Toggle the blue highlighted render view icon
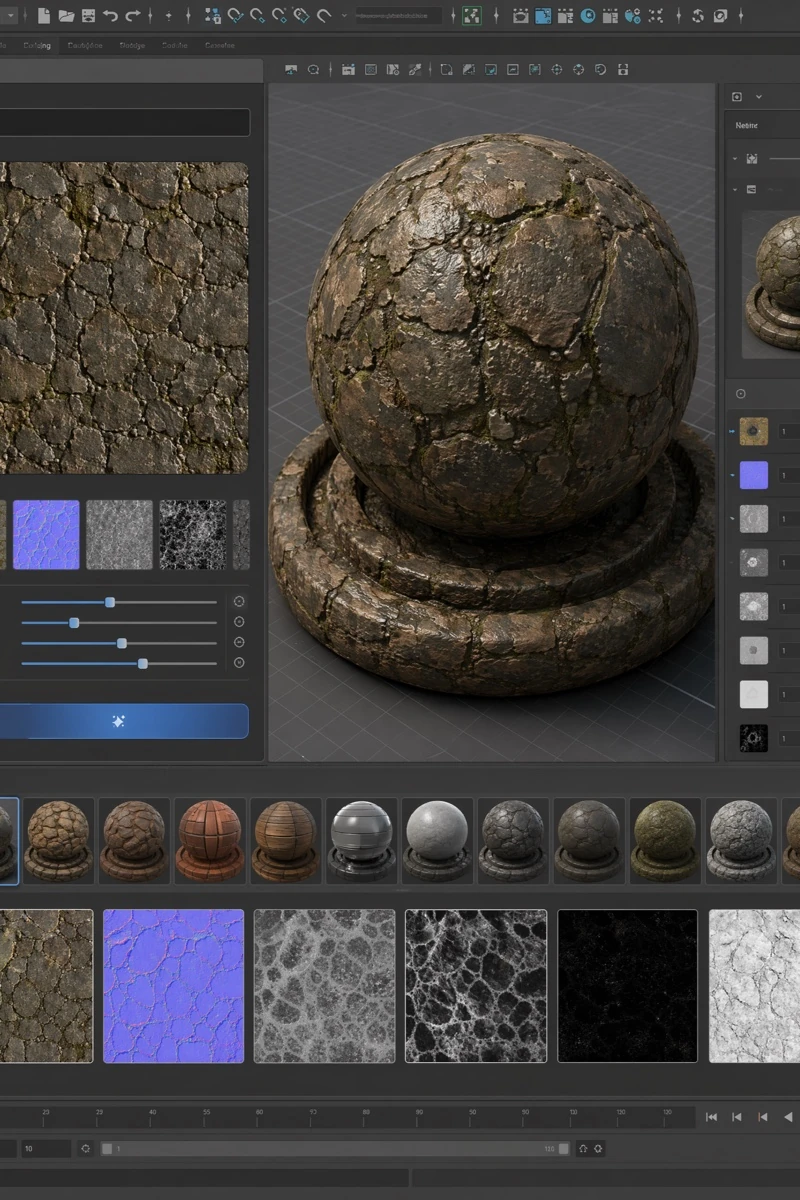 click(x=543, y=16)
